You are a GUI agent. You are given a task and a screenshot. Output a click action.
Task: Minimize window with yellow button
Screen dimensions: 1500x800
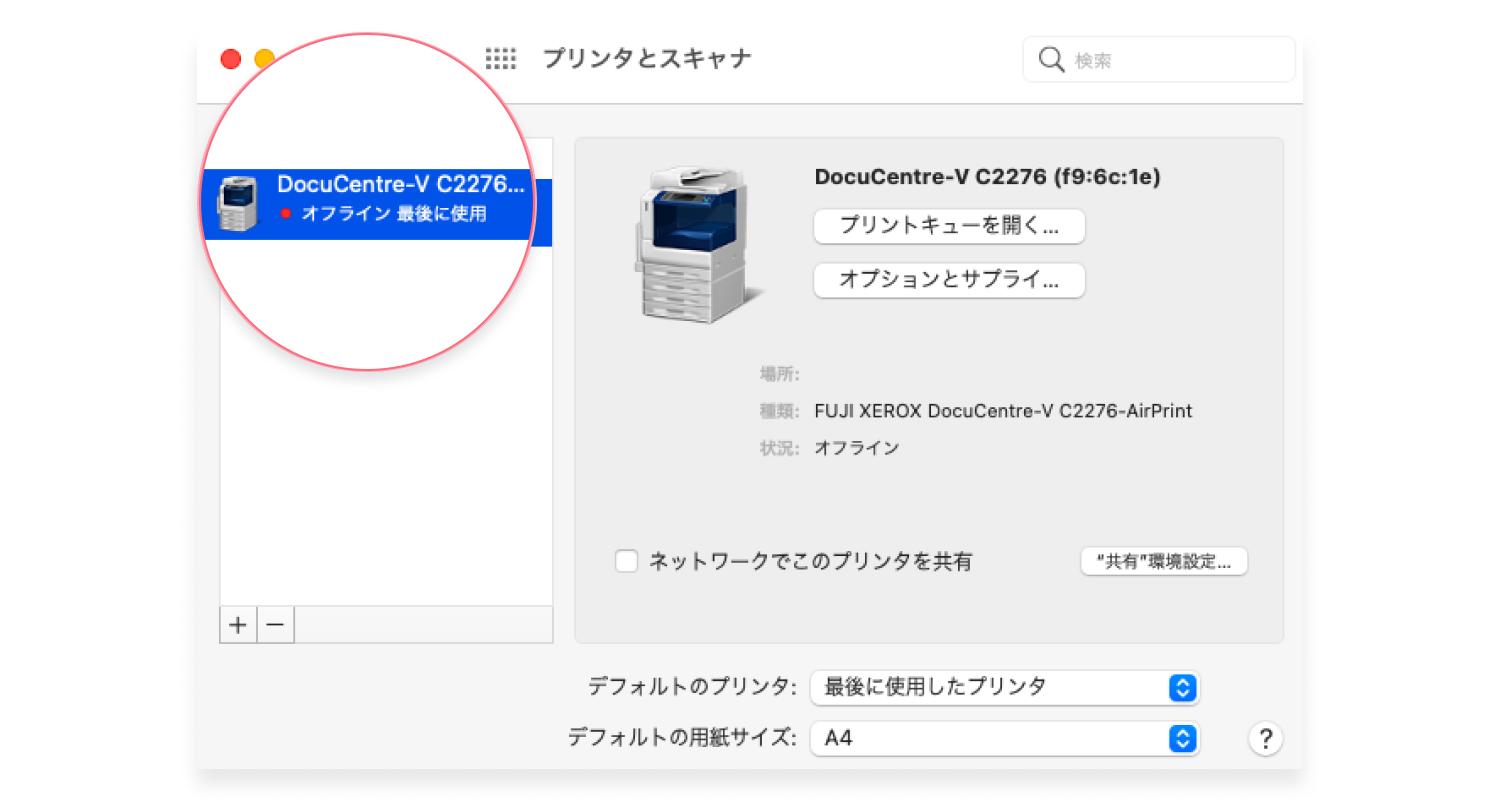[264, 59]
